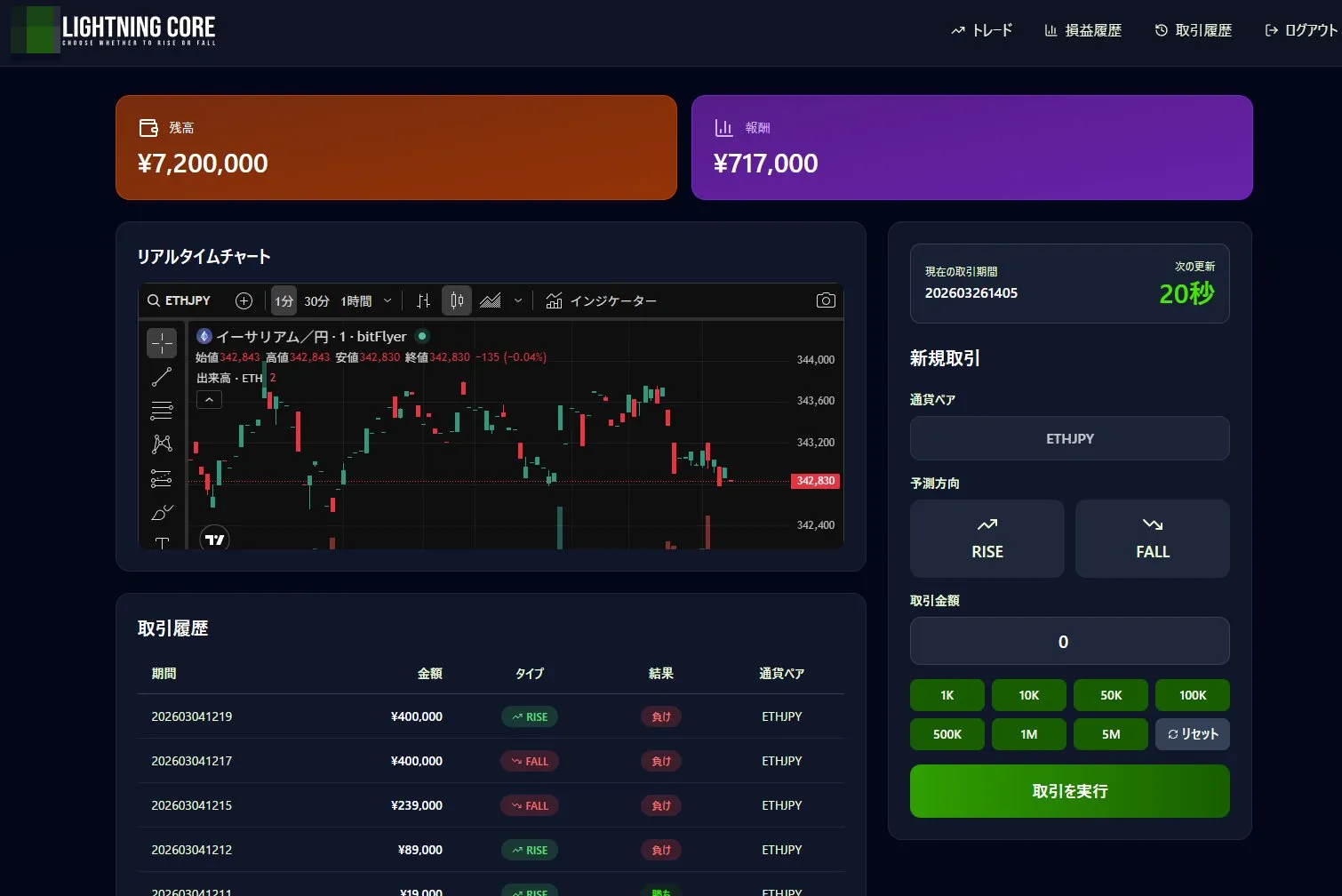This screenshot has width=1342, height=896.
Task: Open the chart style dropdown arrow
Action: pyautogui.click(x=518, y=301)
